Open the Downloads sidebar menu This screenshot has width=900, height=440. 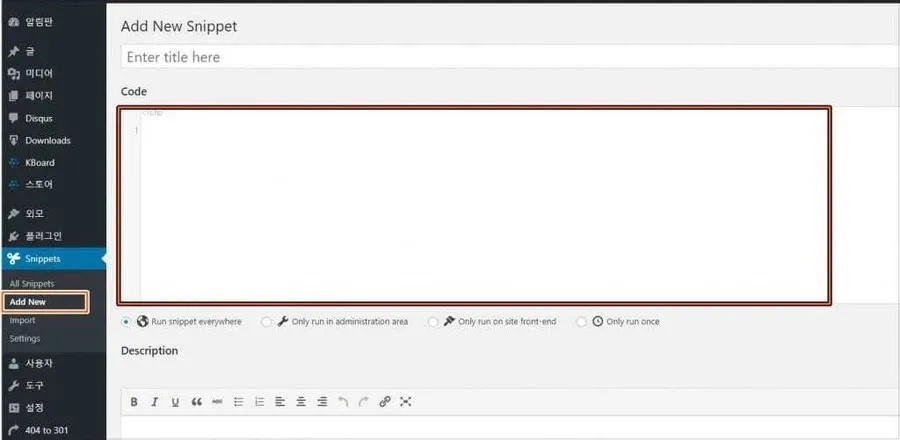click(x=47, y=140)
